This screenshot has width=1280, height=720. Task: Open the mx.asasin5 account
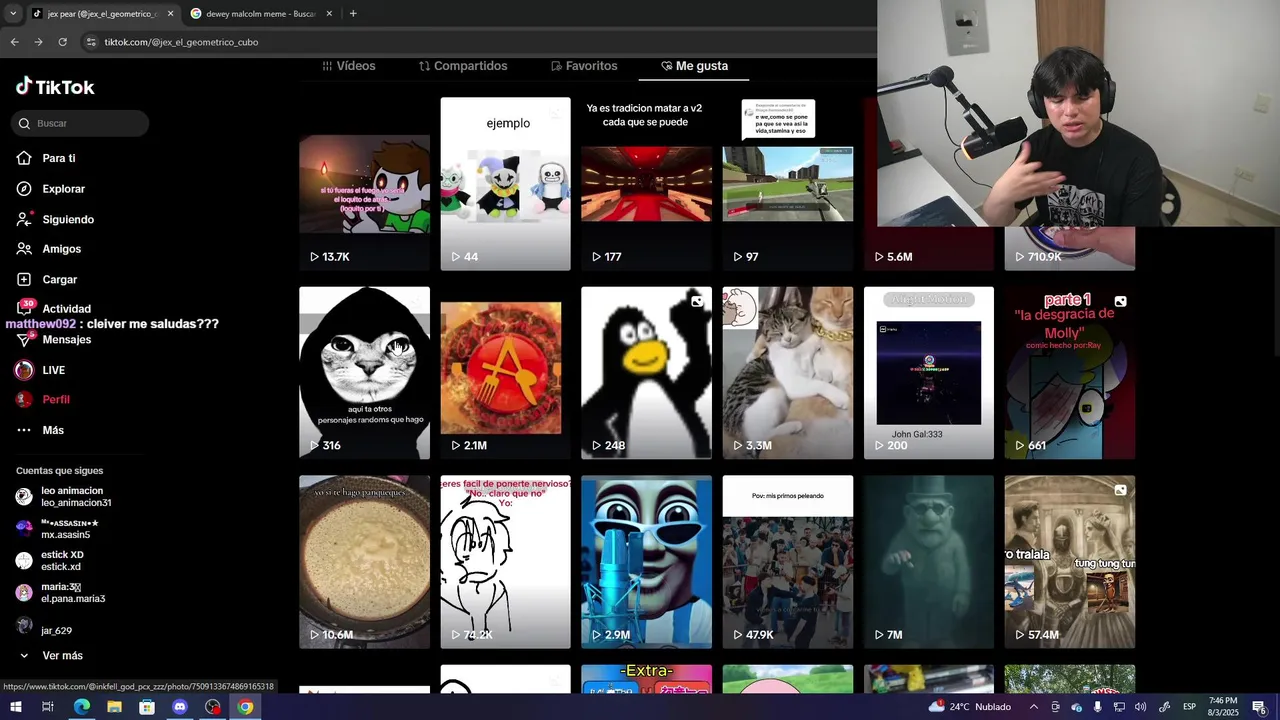[x=57, y=529]
